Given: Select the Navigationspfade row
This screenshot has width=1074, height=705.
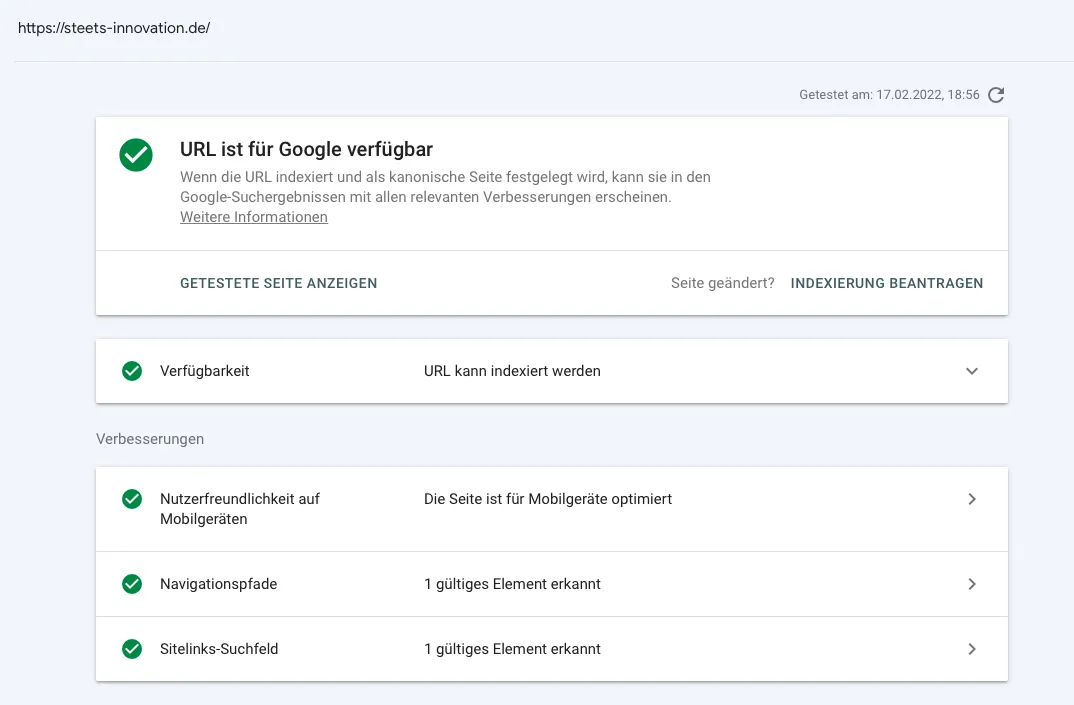Looking at the screenshot, I should coord(551,584).
